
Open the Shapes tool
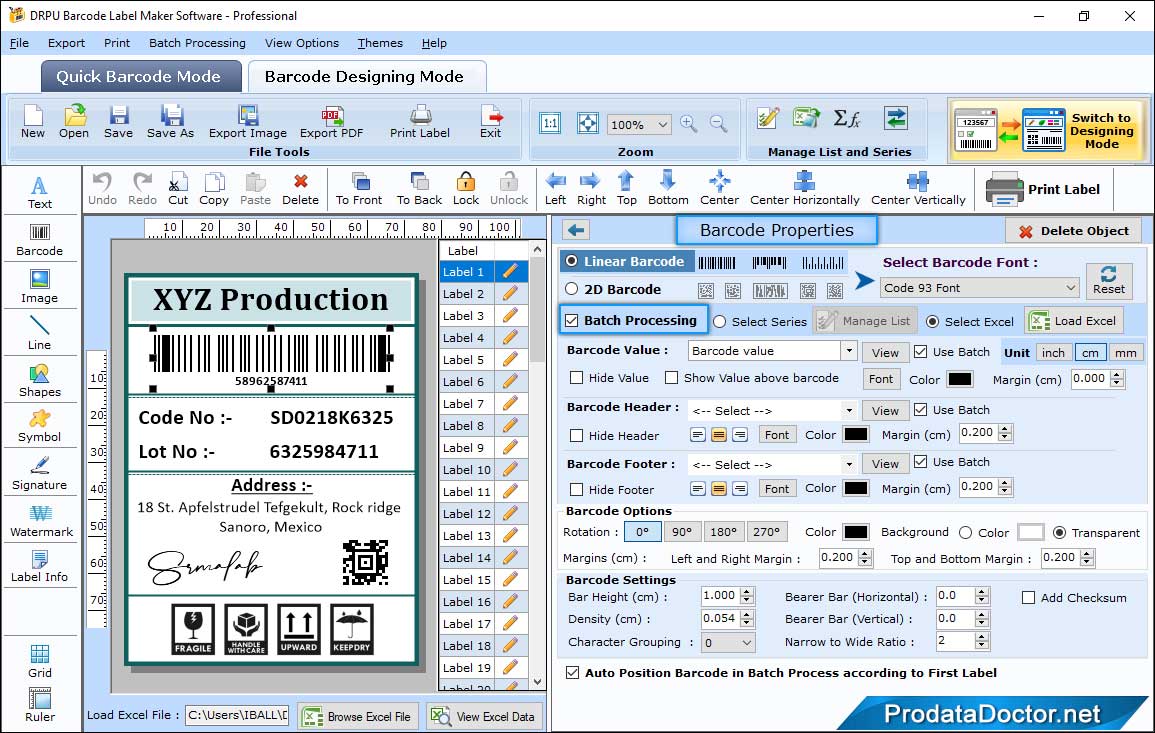point(40,381)
